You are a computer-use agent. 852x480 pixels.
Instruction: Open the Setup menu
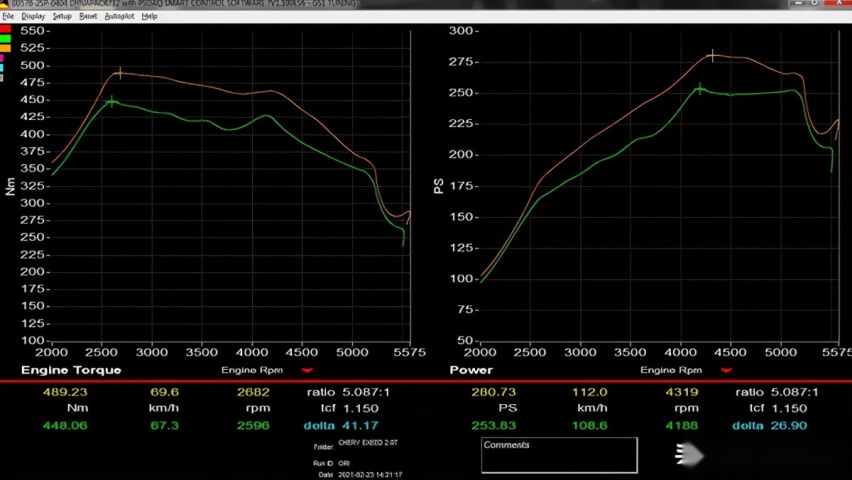point(62,16)
